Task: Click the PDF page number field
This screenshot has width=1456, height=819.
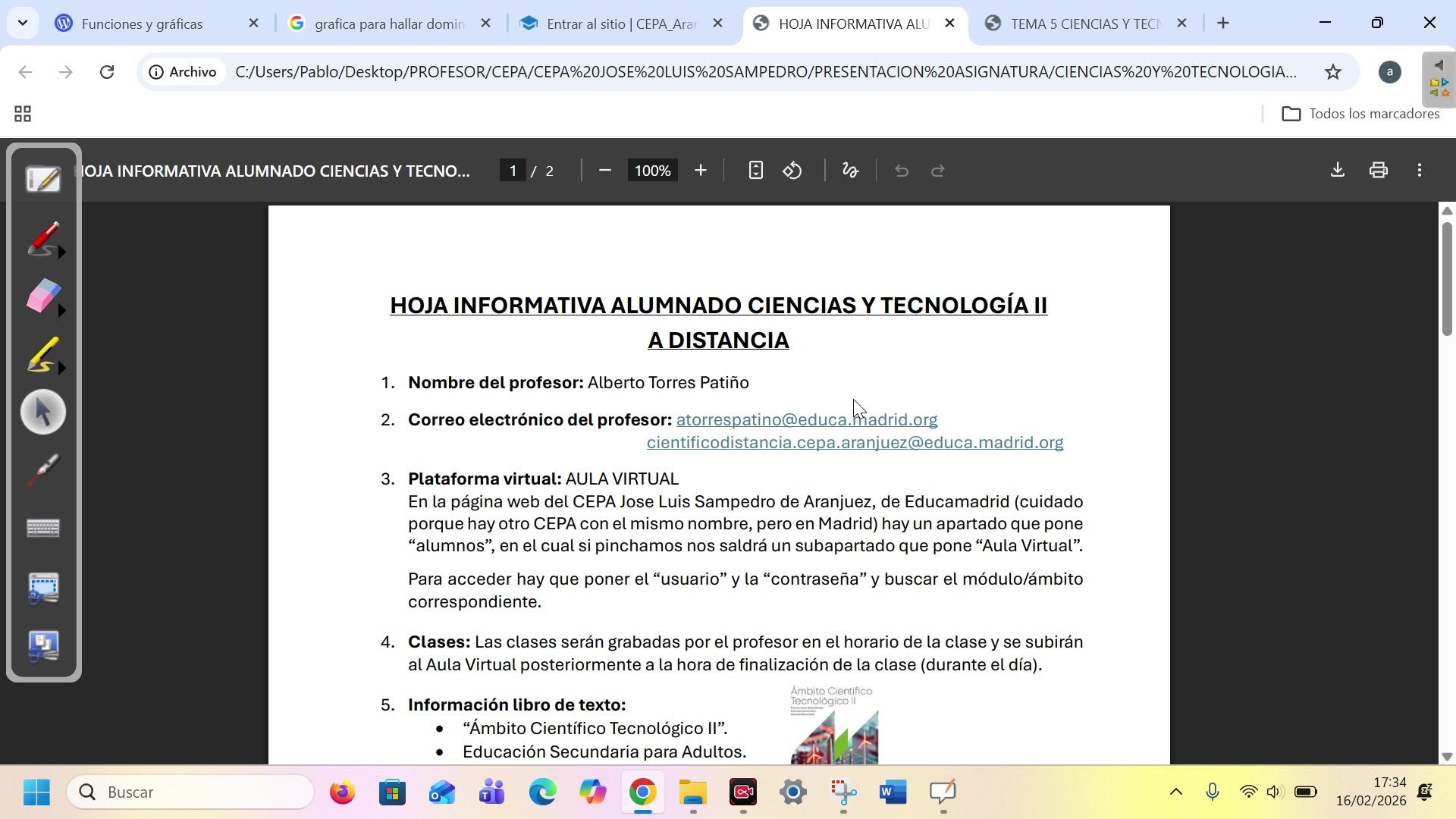Action: click(x=513, y=171)
